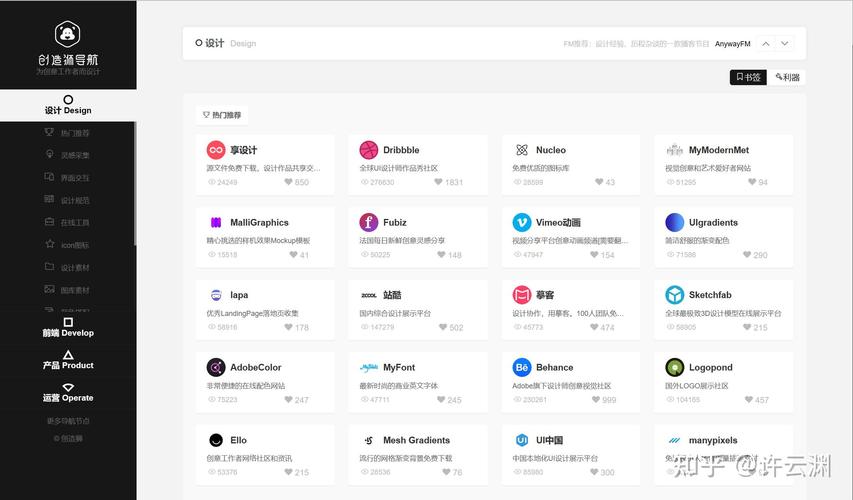Click the MyModernMet icon
The height and width of the screenshot is (500, 853).
675,150
